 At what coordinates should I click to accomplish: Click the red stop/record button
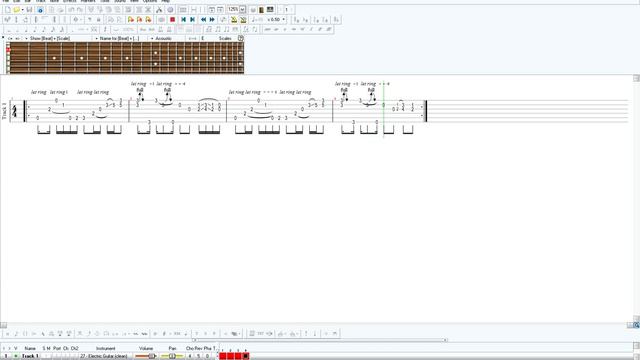point(172,20)
